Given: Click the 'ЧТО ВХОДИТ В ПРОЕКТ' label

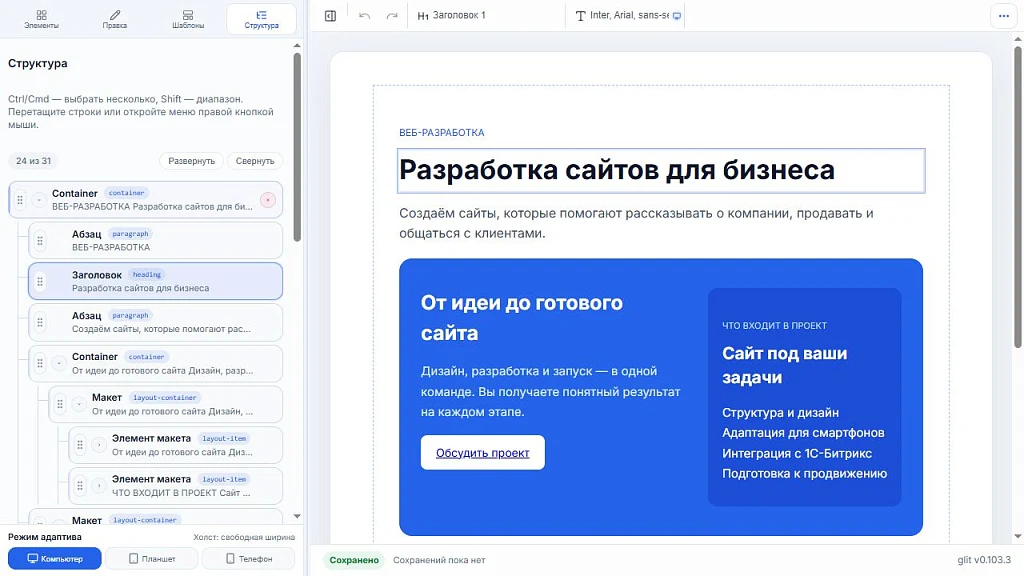Looking at the screenshot, I should click(774, 325).
